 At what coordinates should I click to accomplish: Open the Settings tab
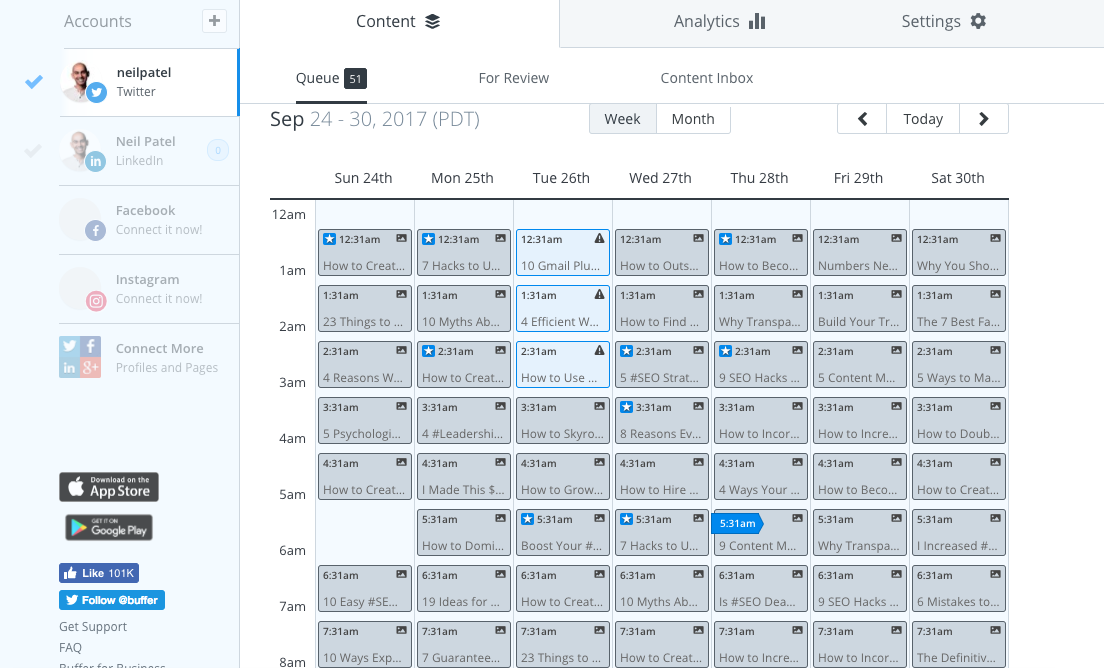[x=943, y=22]
